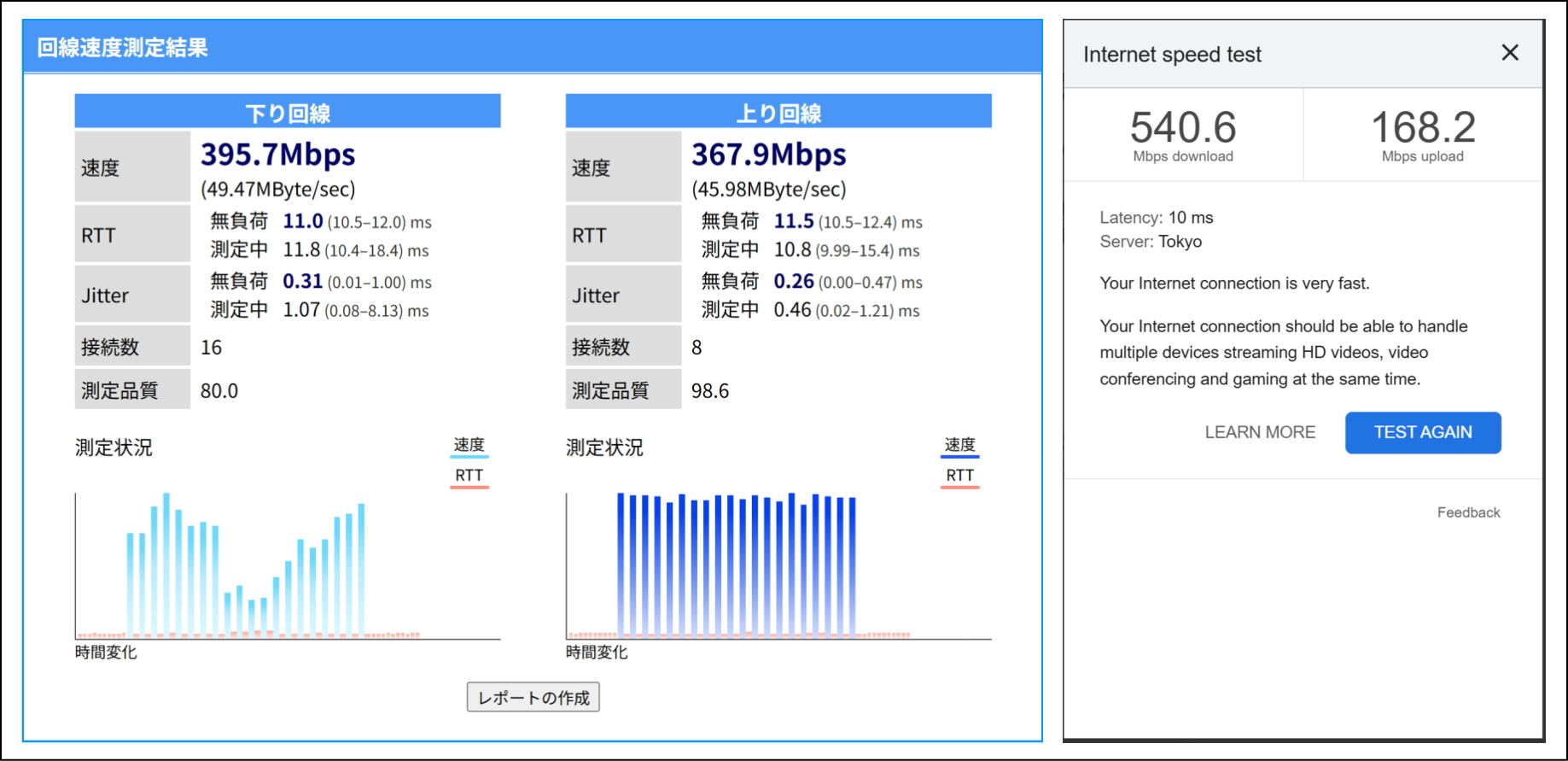
Task: Click the upload unloaded Jitter 0.26 value
Action: [x=794, y=281]
